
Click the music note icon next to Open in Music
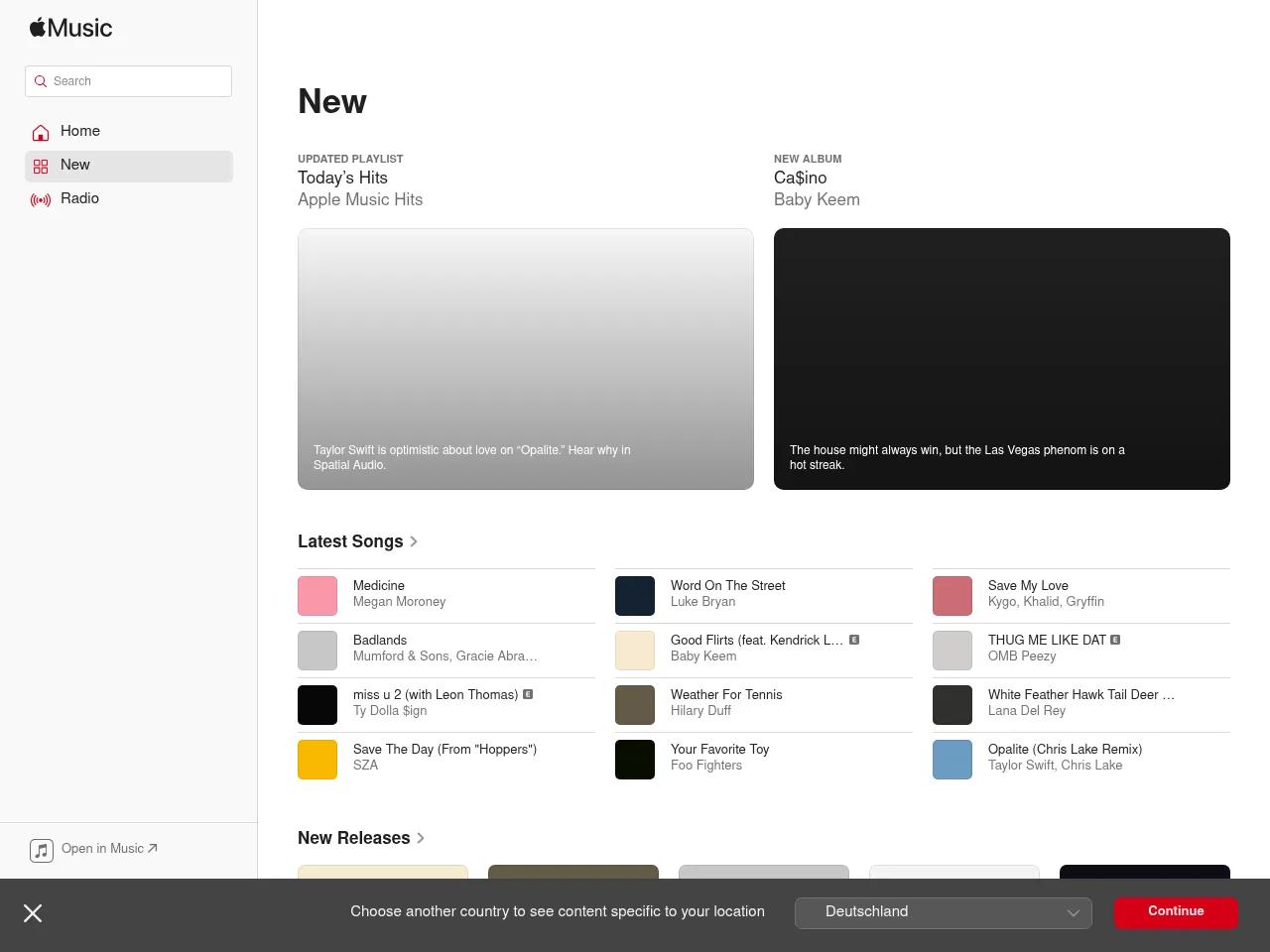click(42, 850)
